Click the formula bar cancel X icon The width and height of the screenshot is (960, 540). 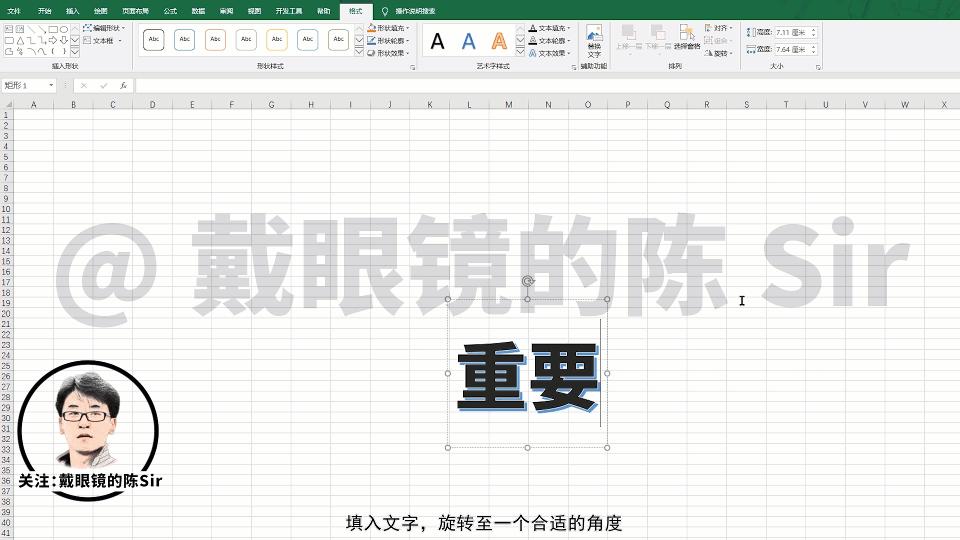coord(84,86)
